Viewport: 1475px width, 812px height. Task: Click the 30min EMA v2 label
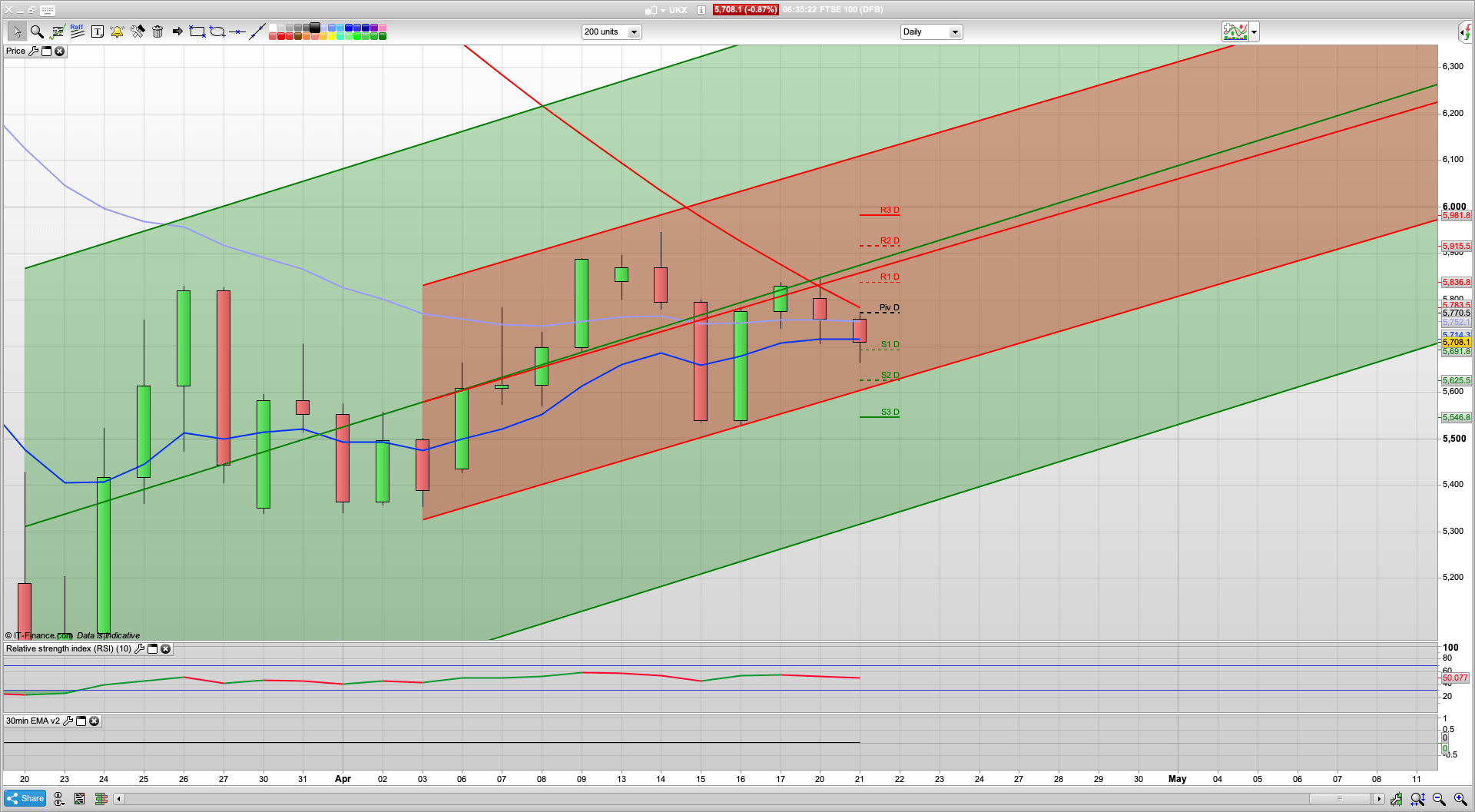(x=32, y=721)
